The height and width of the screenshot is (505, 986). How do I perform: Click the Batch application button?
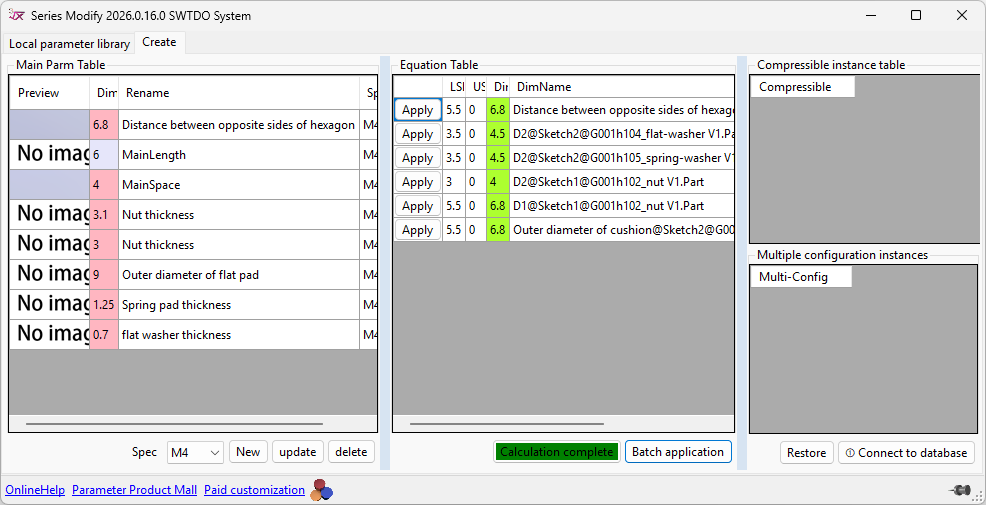point(677,452)
